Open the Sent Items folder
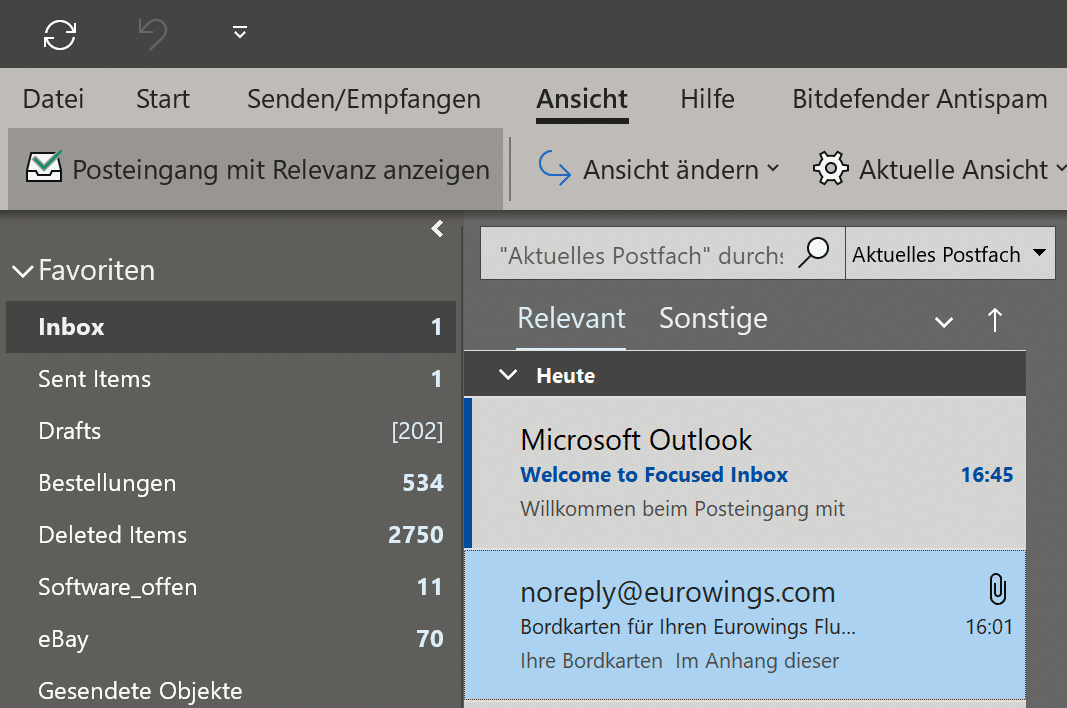This screenshot has width=1067, height=708. (231, 379)
